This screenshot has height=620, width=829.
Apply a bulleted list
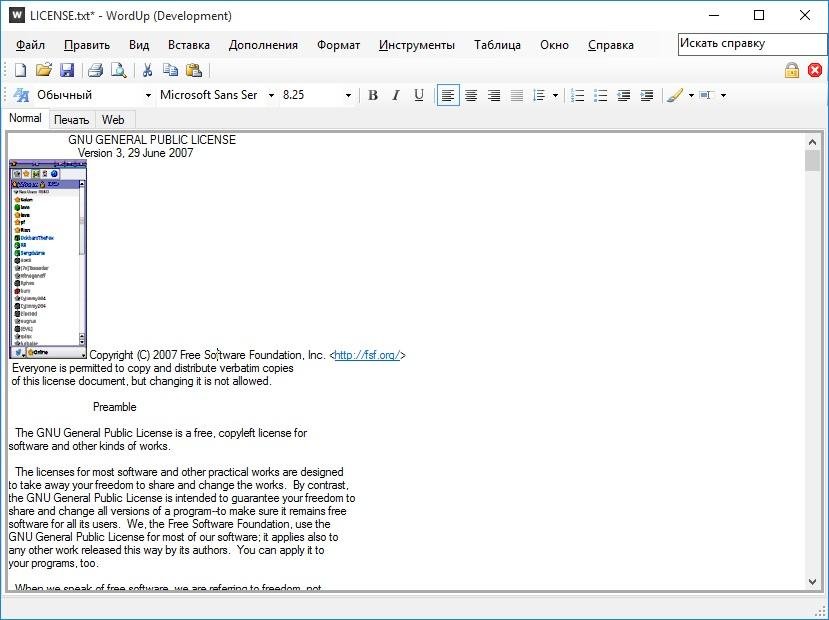[601, 95]
